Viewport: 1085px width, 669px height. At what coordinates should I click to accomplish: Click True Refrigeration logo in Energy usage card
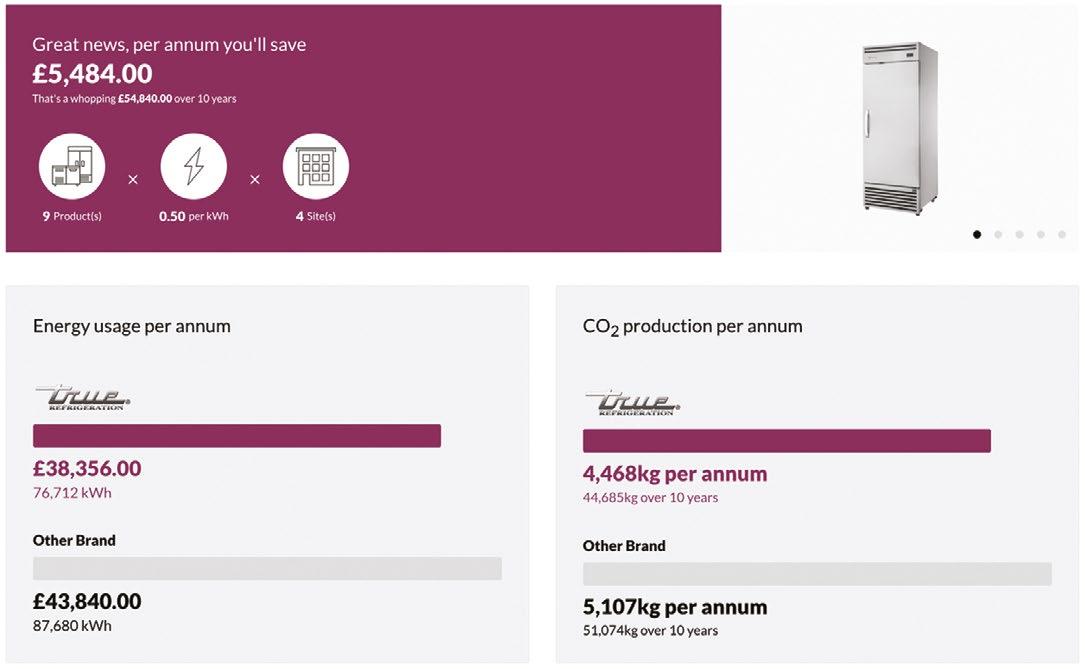83,398
